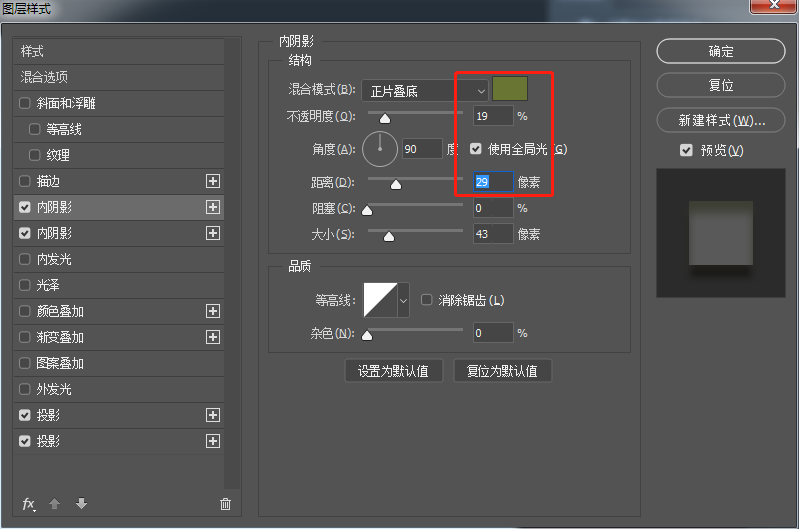Click 新建样式(W)... button
Image resolution: width=799 pixels, height=529 pixels.
coord(721,120)
